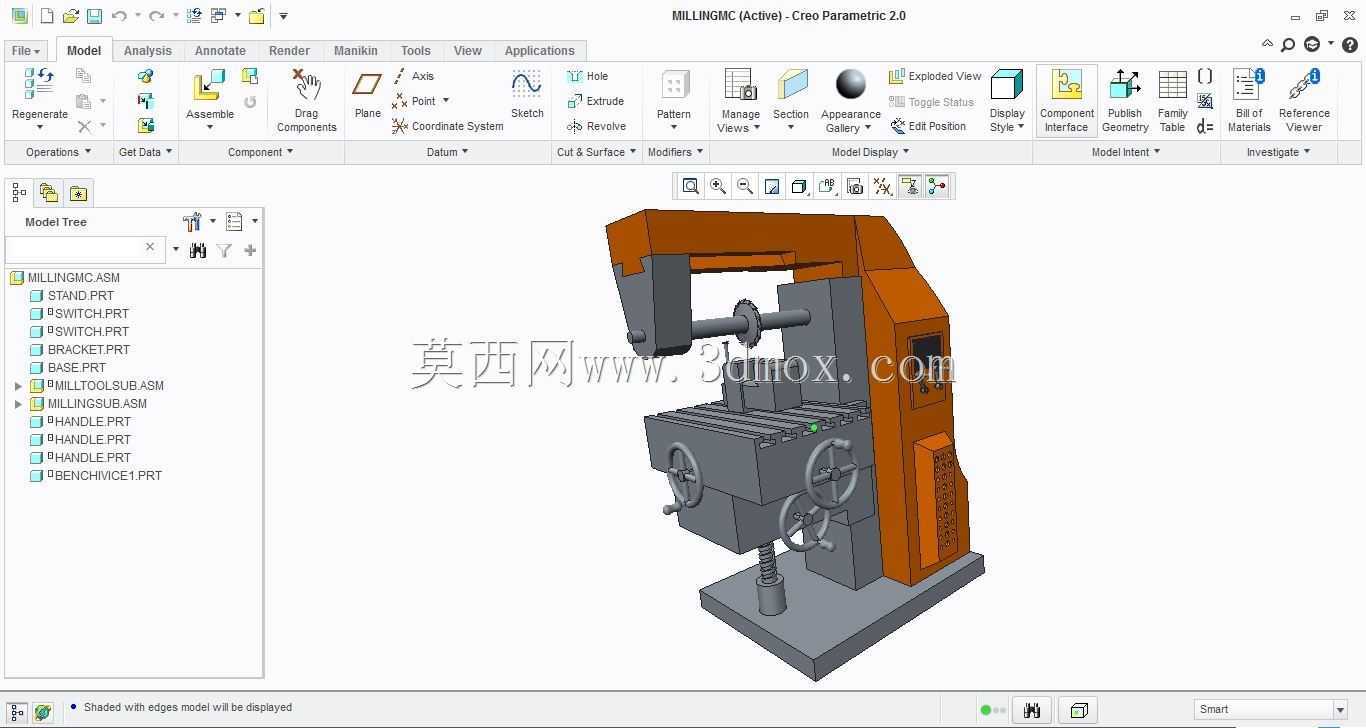Toggle Exploded View

[935, 76]
